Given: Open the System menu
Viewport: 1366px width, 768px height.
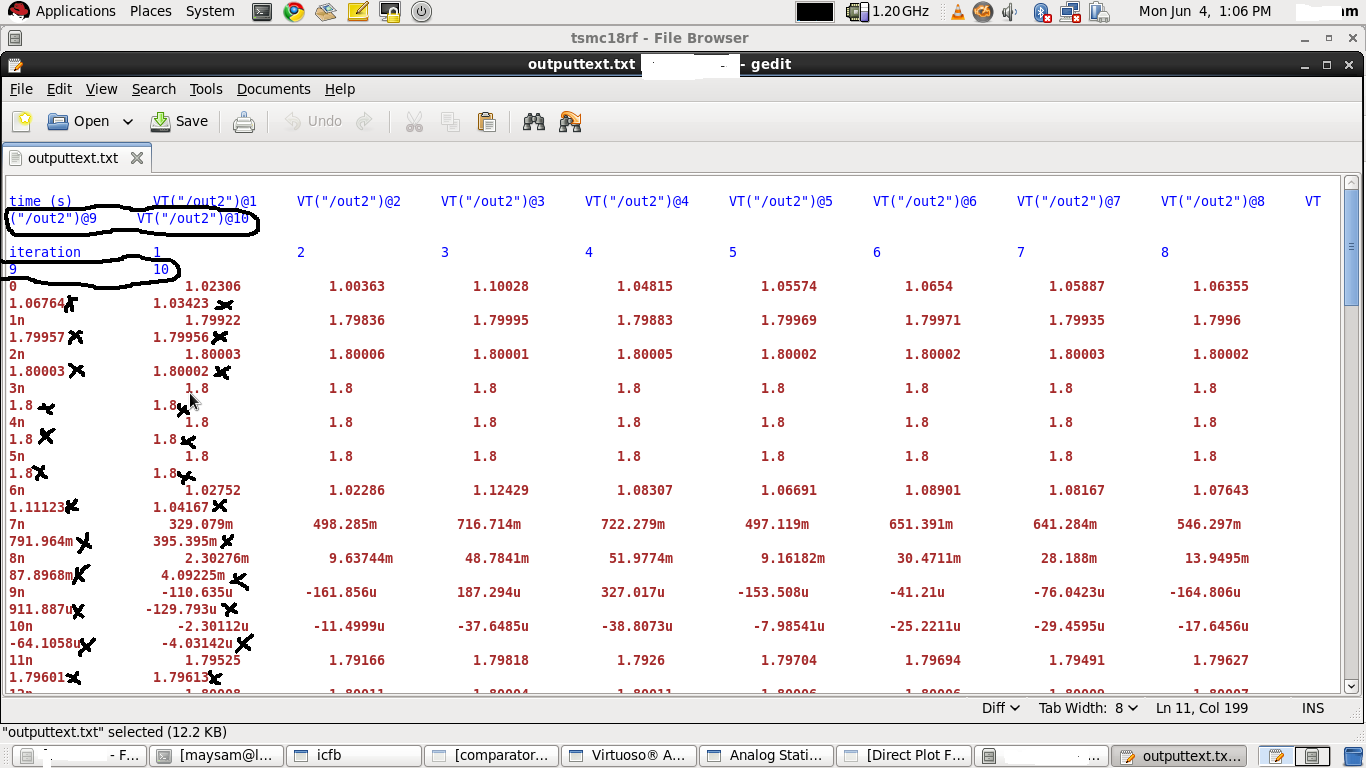Looking at the screenshot, I should tap(210, 11).
